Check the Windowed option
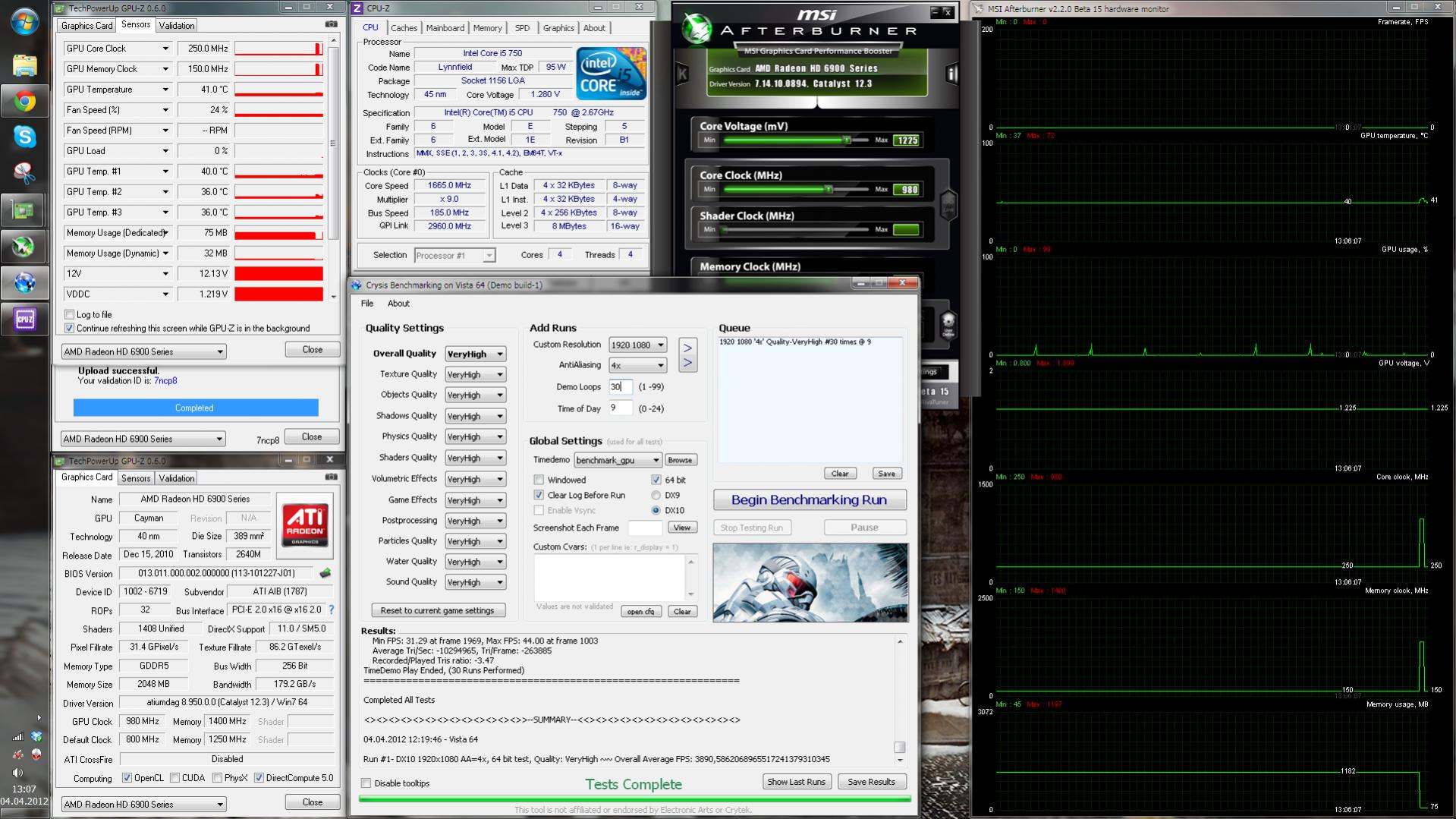1456x819 pixels. click(x=539, y=480)
